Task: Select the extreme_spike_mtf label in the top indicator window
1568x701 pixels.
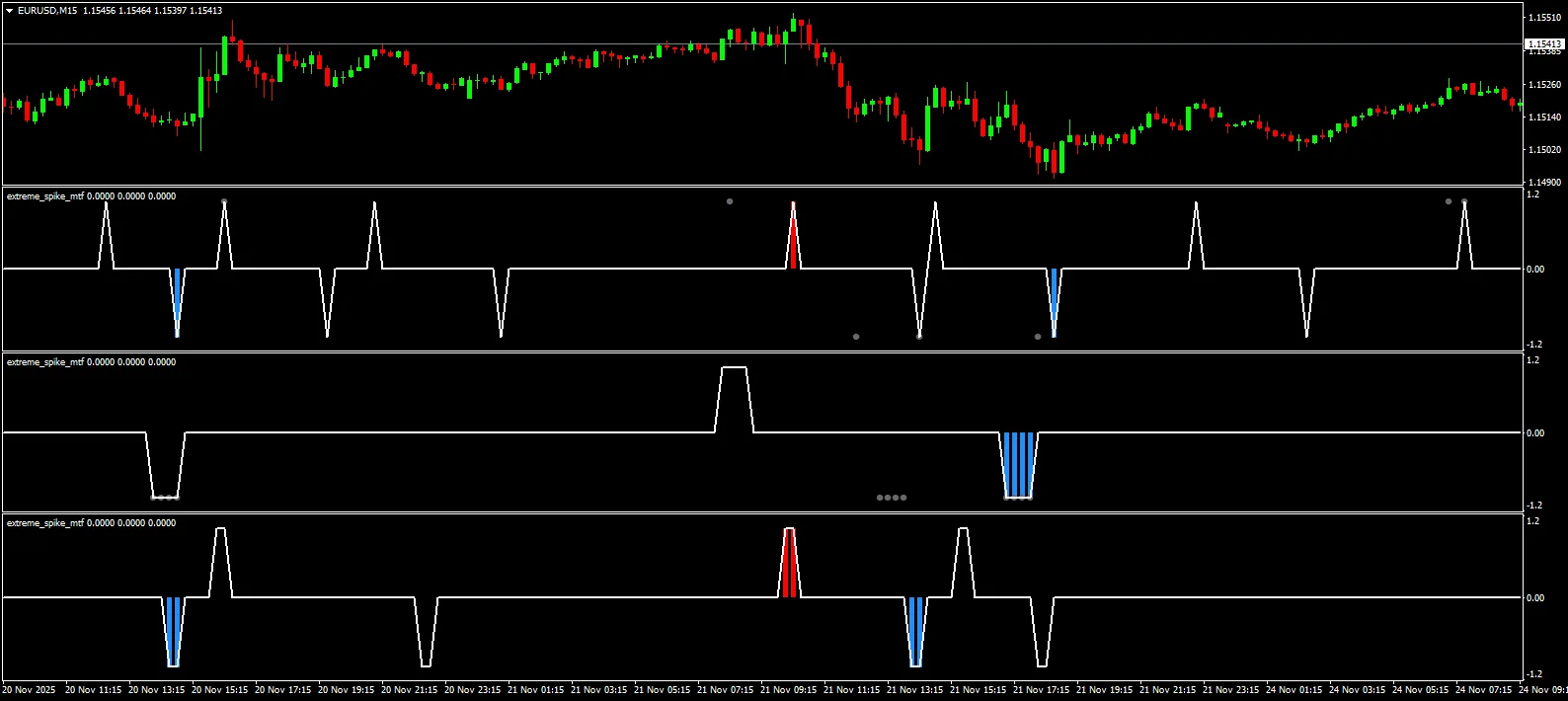Action: click(45, 196)
